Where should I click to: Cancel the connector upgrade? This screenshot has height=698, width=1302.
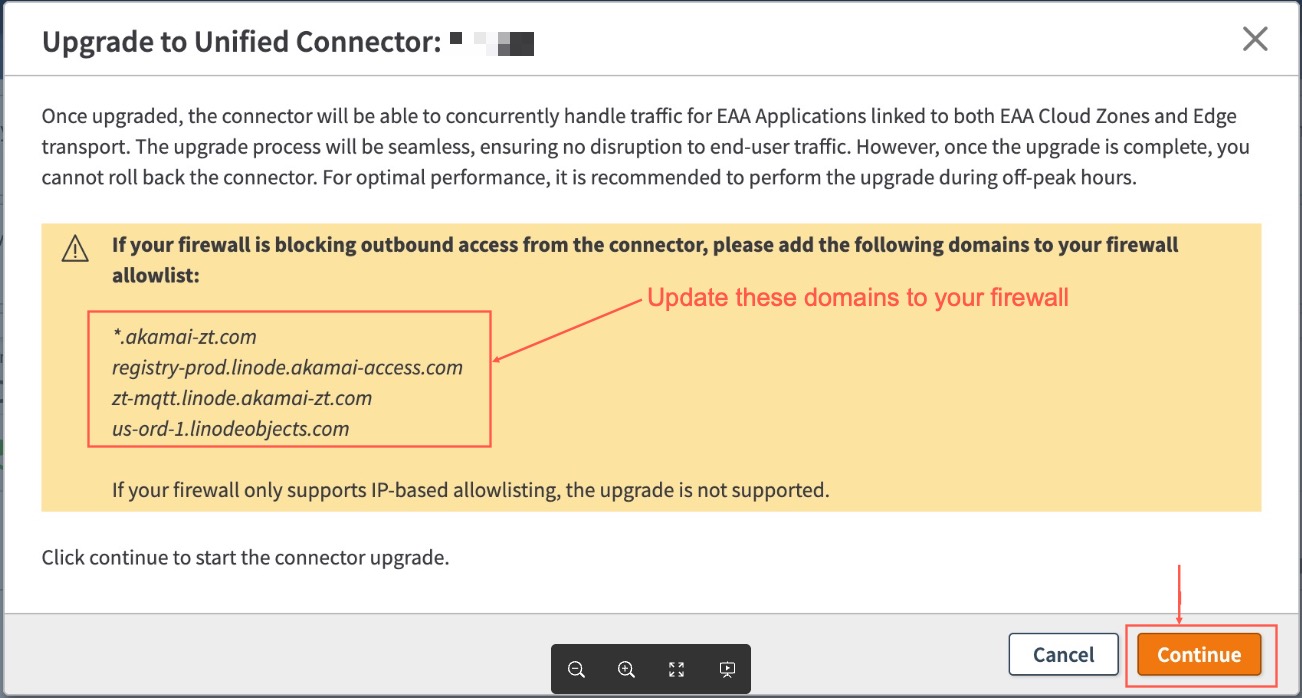[1063, 655]
